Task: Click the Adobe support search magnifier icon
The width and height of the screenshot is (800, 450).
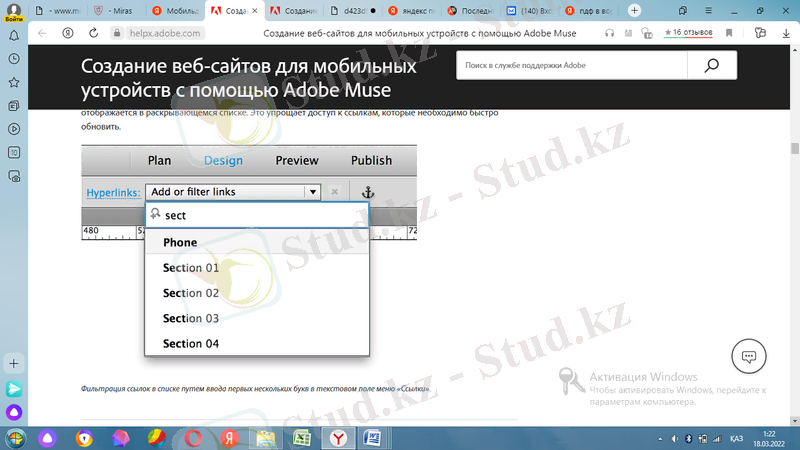Action: [712, 66]
